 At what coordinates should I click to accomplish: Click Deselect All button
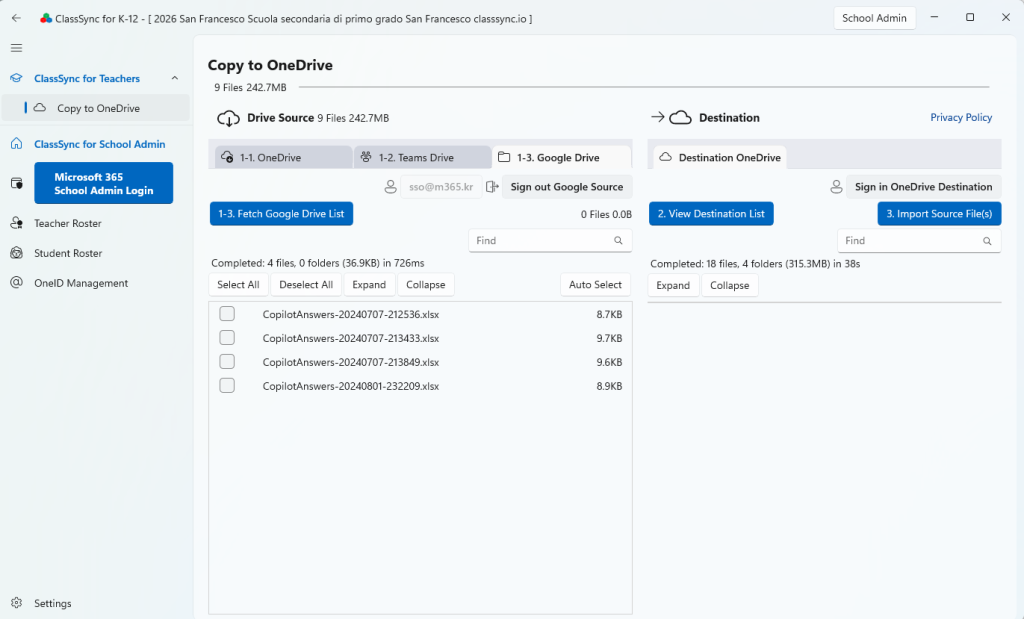306,285
